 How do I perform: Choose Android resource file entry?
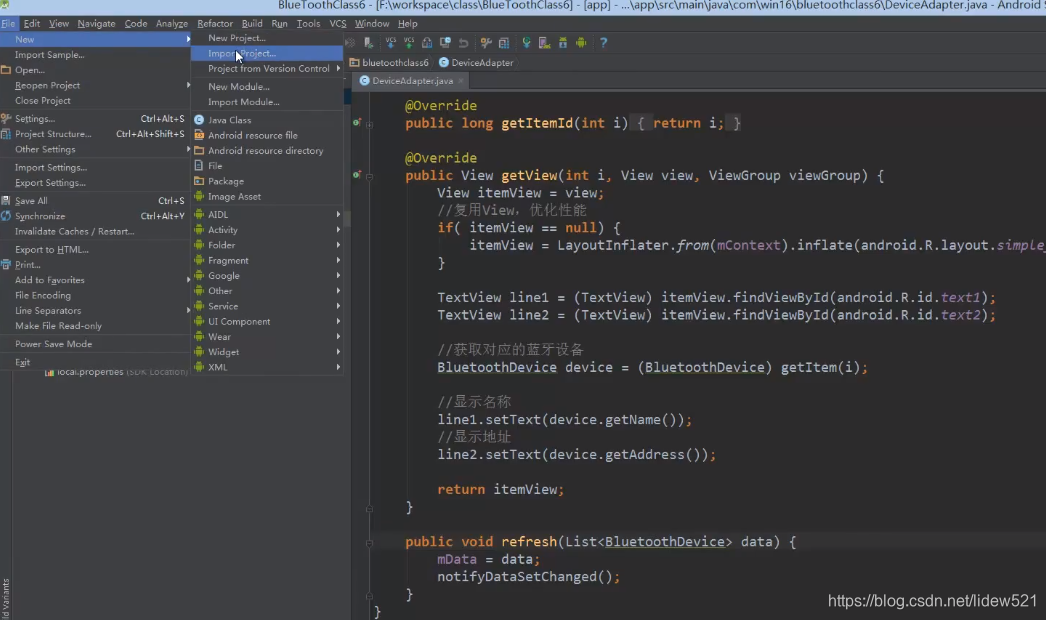tap(267, 135)
